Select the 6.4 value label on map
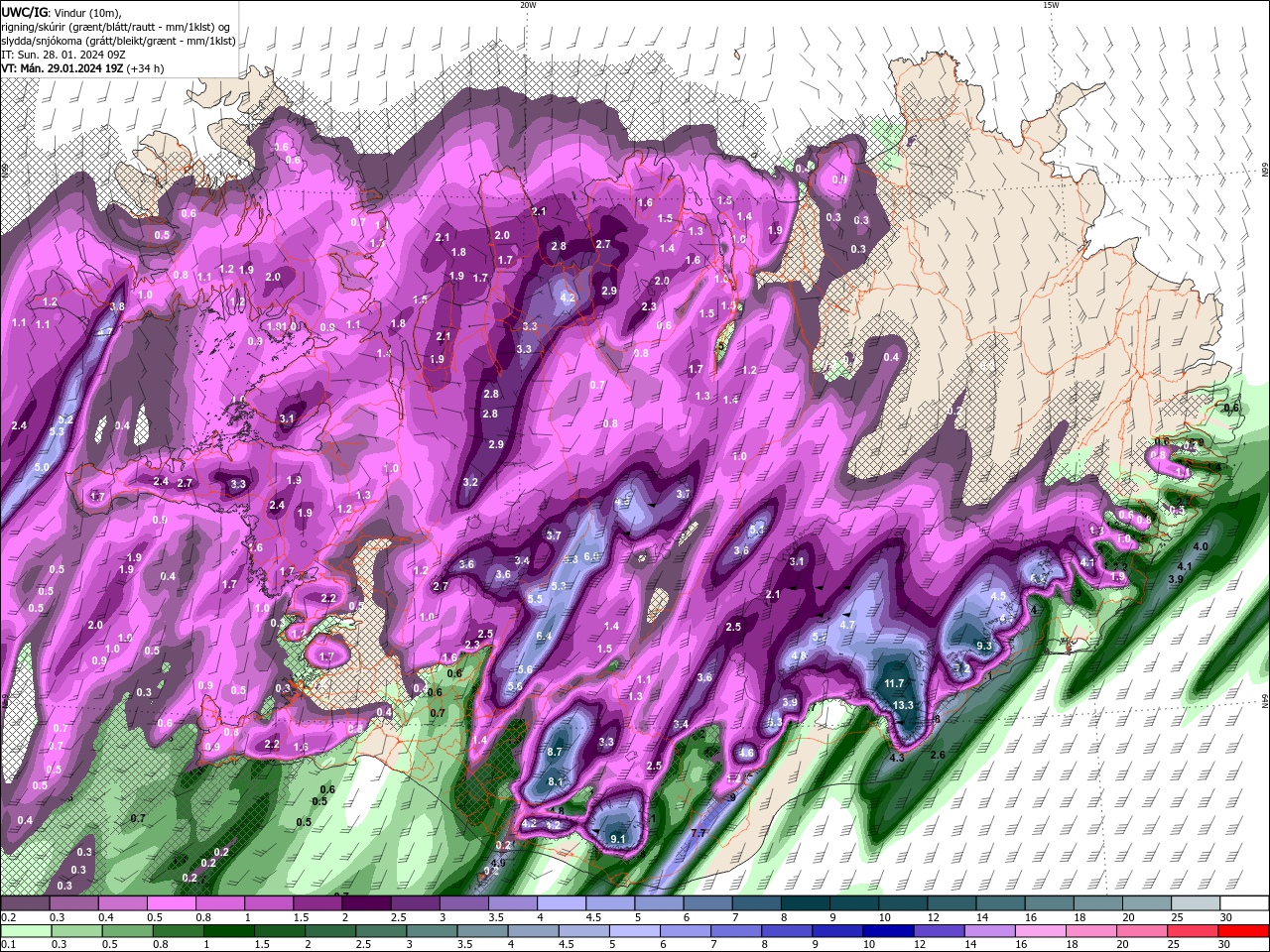Viewport: 1270px width, 952px height. [x=544, y=636]
